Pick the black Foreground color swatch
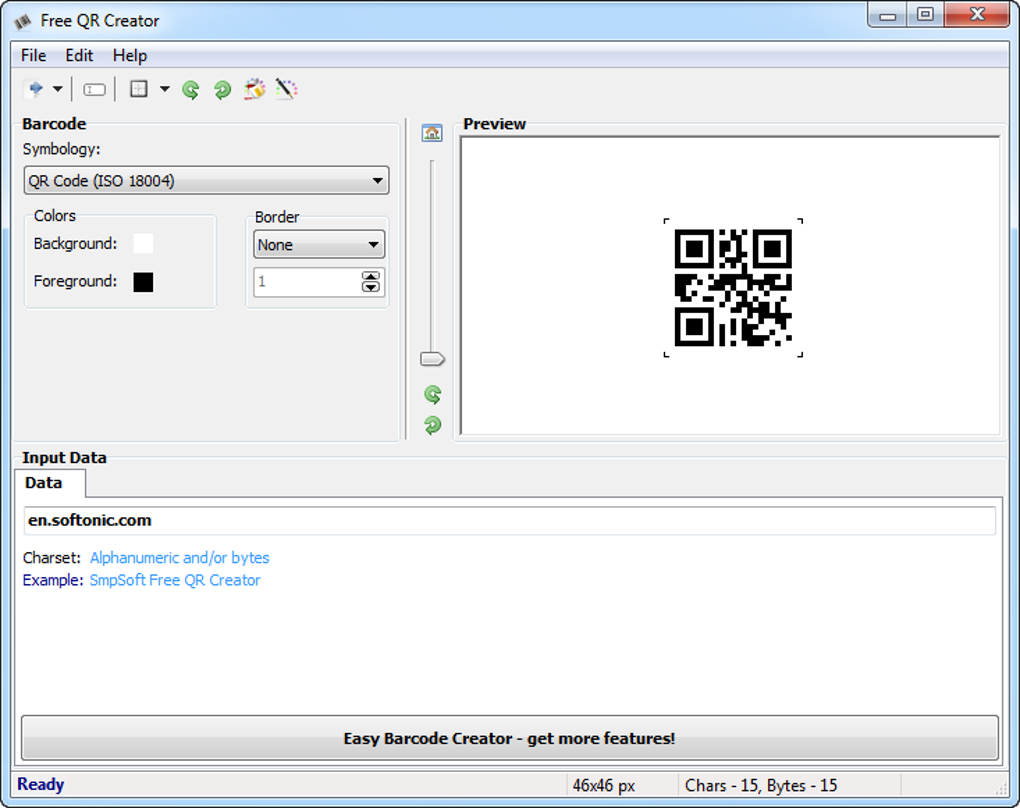 pyautogui.click(x=143, y=282)
